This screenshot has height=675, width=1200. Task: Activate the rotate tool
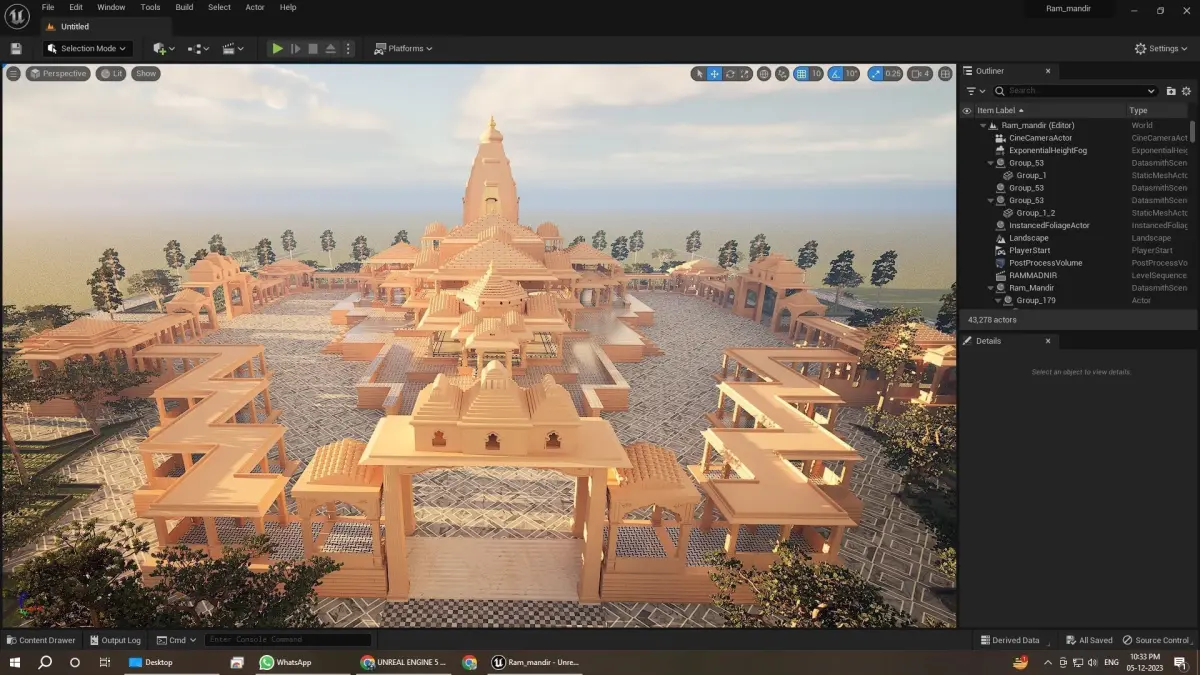(731, 73)
